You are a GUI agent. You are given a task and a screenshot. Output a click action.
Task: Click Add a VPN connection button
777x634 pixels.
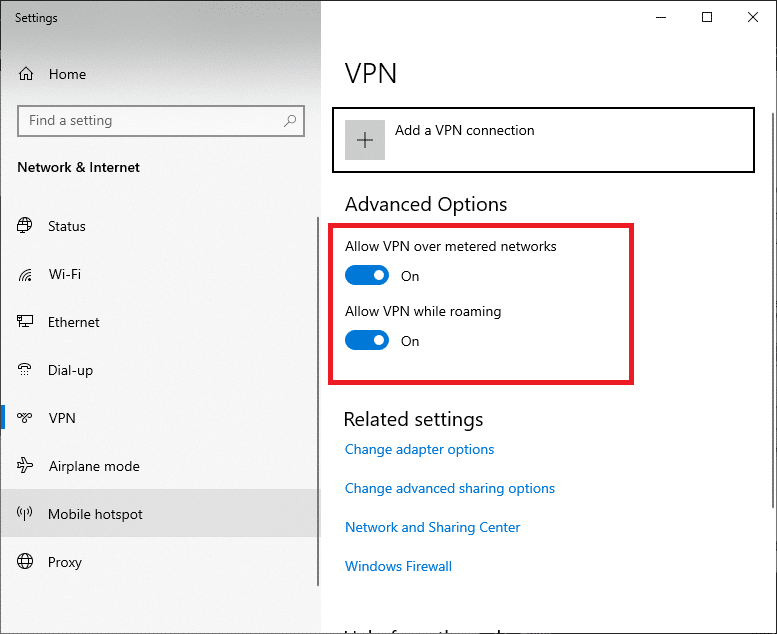pyautogui.click(x=464, y=131)
